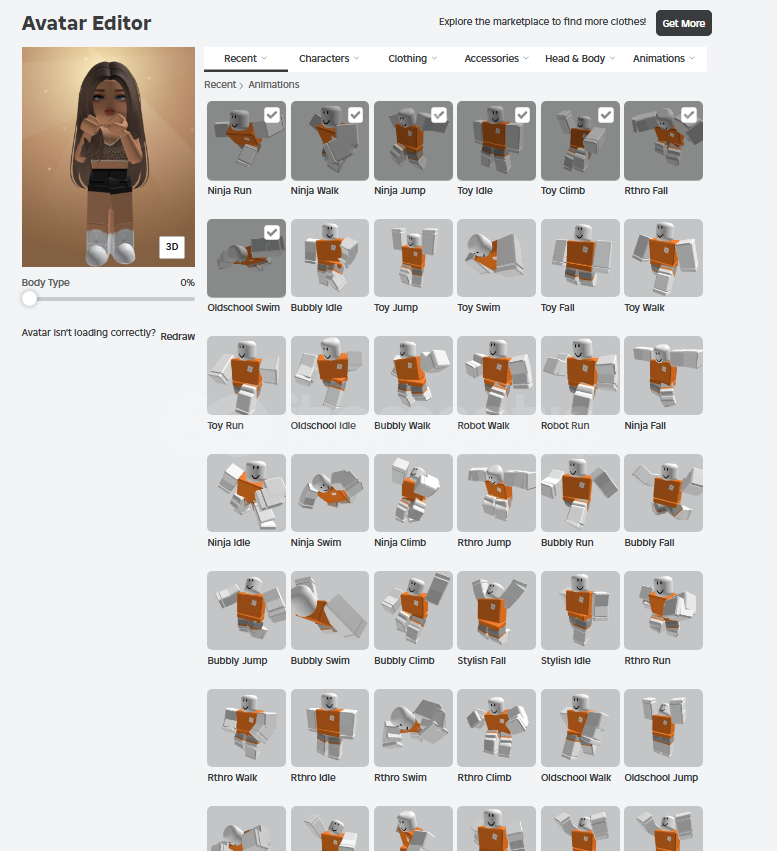Equip the Stylish Fall animation
This screenshot has height=851, width=777.
[496, 610]
